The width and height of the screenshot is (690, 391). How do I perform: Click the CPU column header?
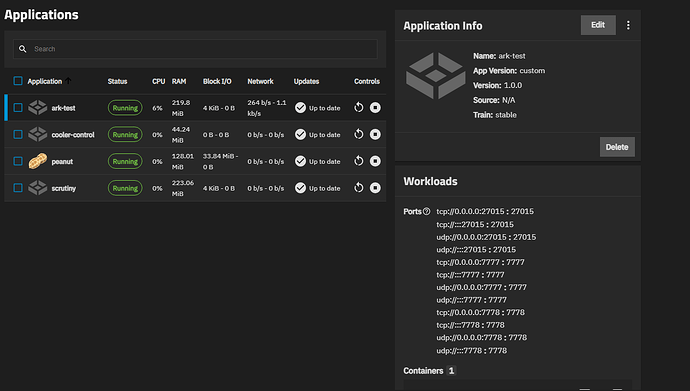pyautogui.click(x=158, y=81)
